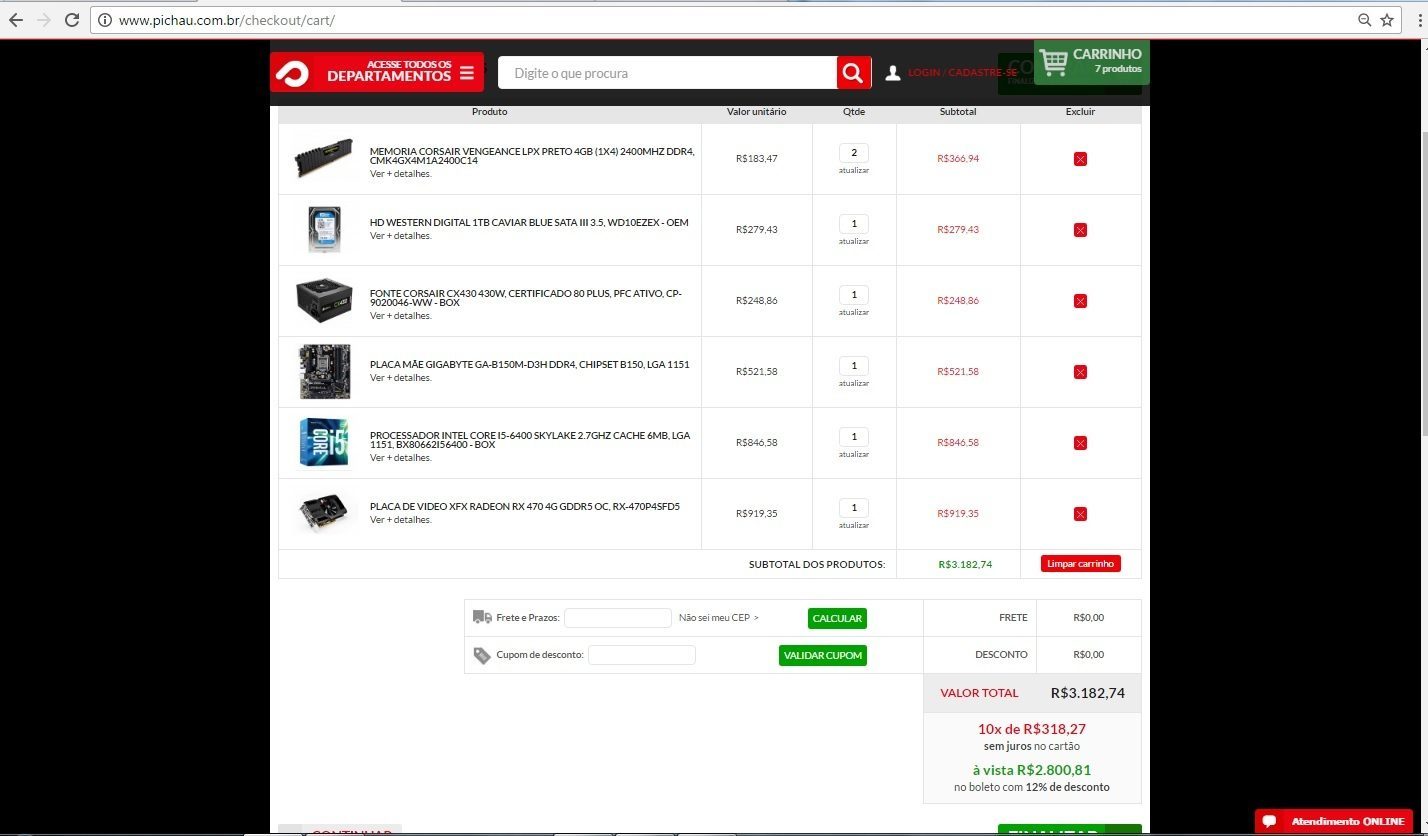
Task: Click atualizar under Corsair CX430 power supply quantity
Action: (854, 312)
